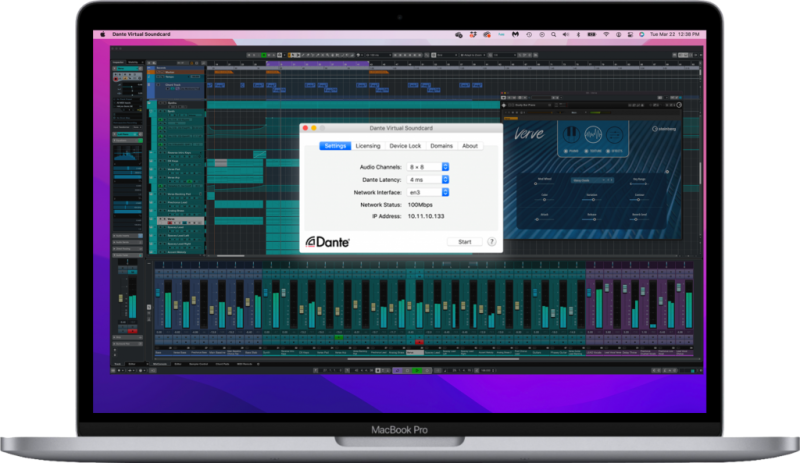Toggle the Texture layer checkbox in Verve

(587, 151)
